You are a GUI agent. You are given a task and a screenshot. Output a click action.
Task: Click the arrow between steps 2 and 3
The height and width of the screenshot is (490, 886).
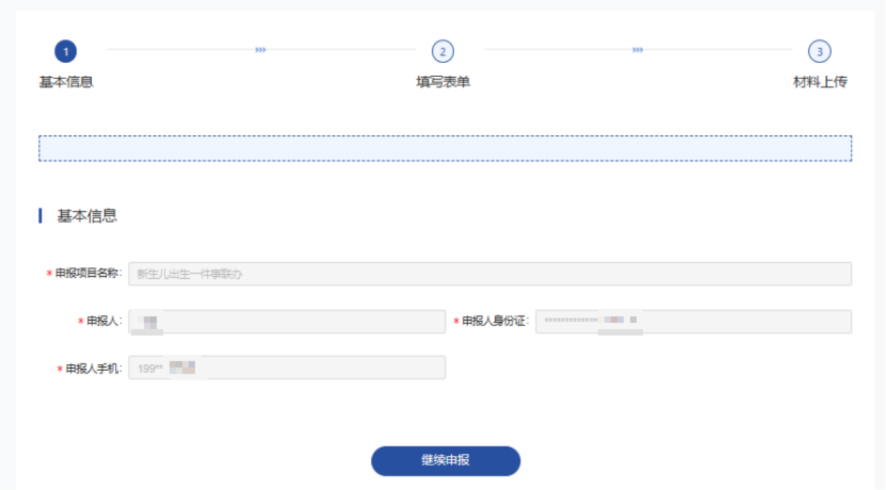click(637, 49)
